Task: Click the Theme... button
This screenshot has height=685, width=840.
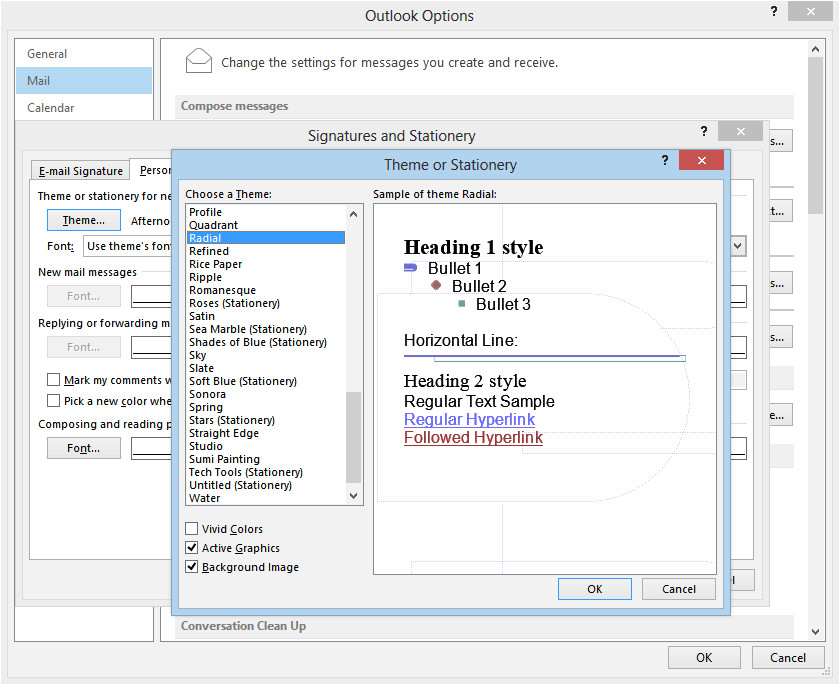Action: [83, 220]
